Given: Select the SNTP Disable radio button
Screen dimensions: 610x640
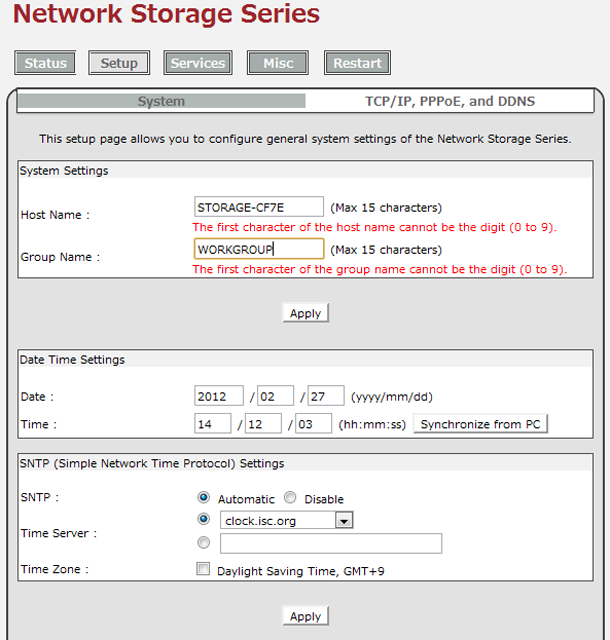Looking at the screenshot, I should (290, 498).
